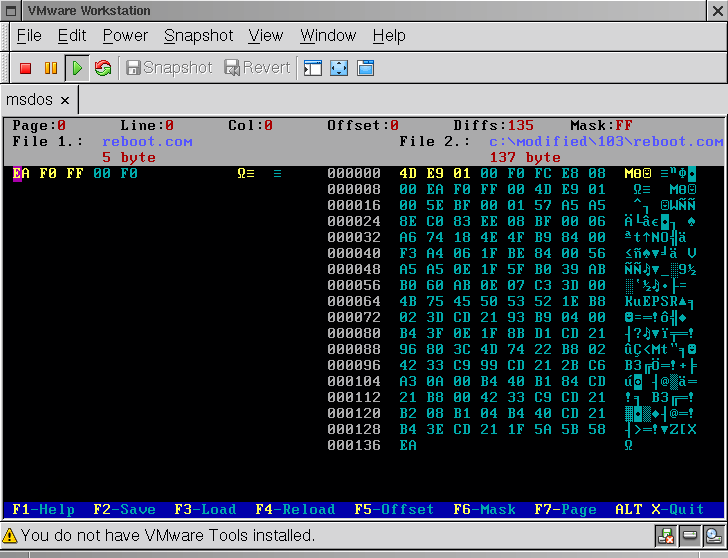Open the View menu
This screenshot has height=558, width=728.
pyautogui.click(x=266, y=35)
